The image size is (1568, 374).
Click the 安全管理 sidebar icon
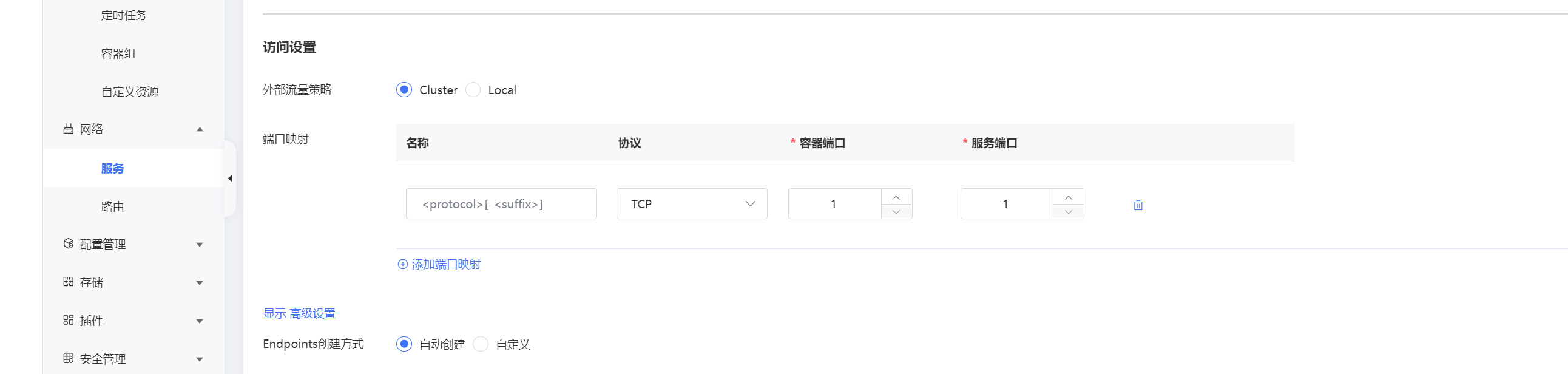click(68, 358)
